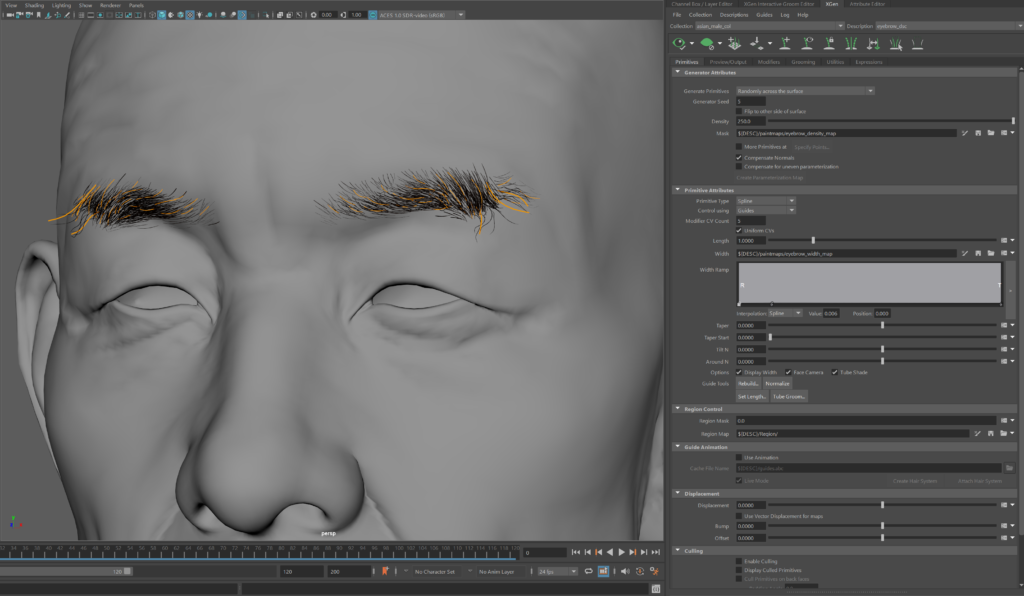The image size is (1024, 596).
Task: Uncheck the Compensate Normals checkbox
Action: [x=739, y=157]
